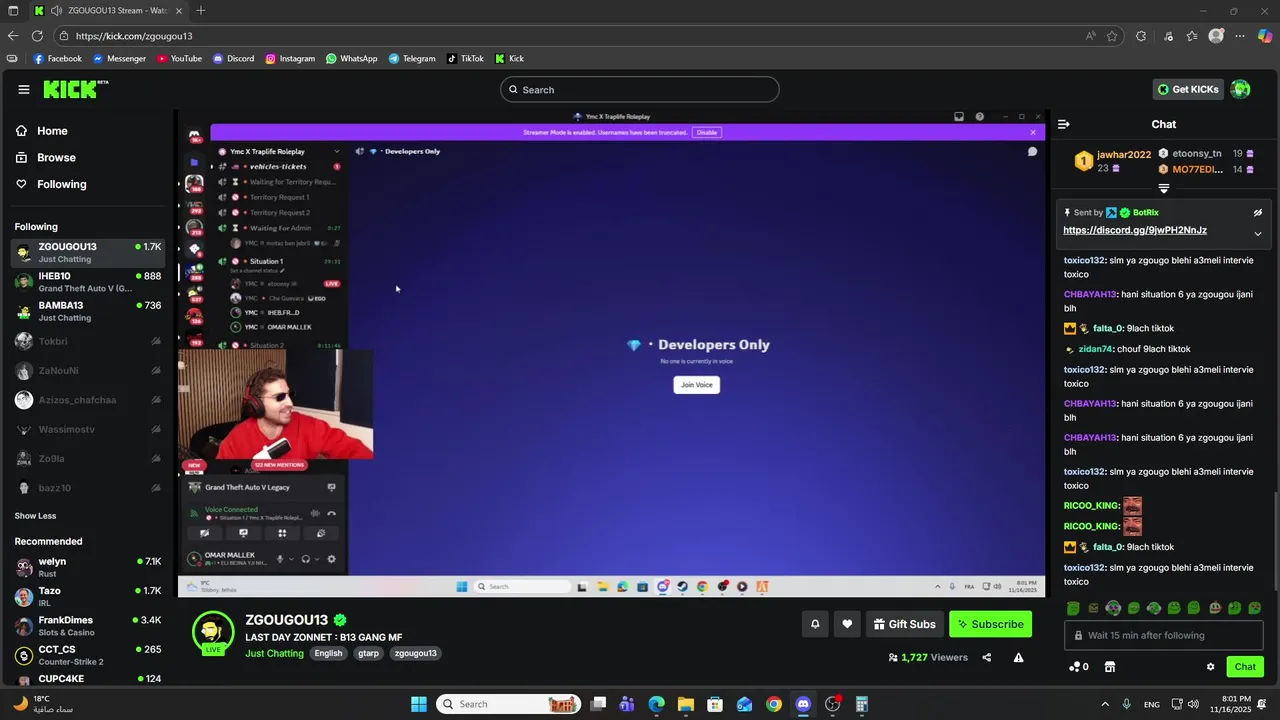Open the pinned discord.gg invite link
The height and width of the screenshot is (720, 1280).
point(1135,230)
